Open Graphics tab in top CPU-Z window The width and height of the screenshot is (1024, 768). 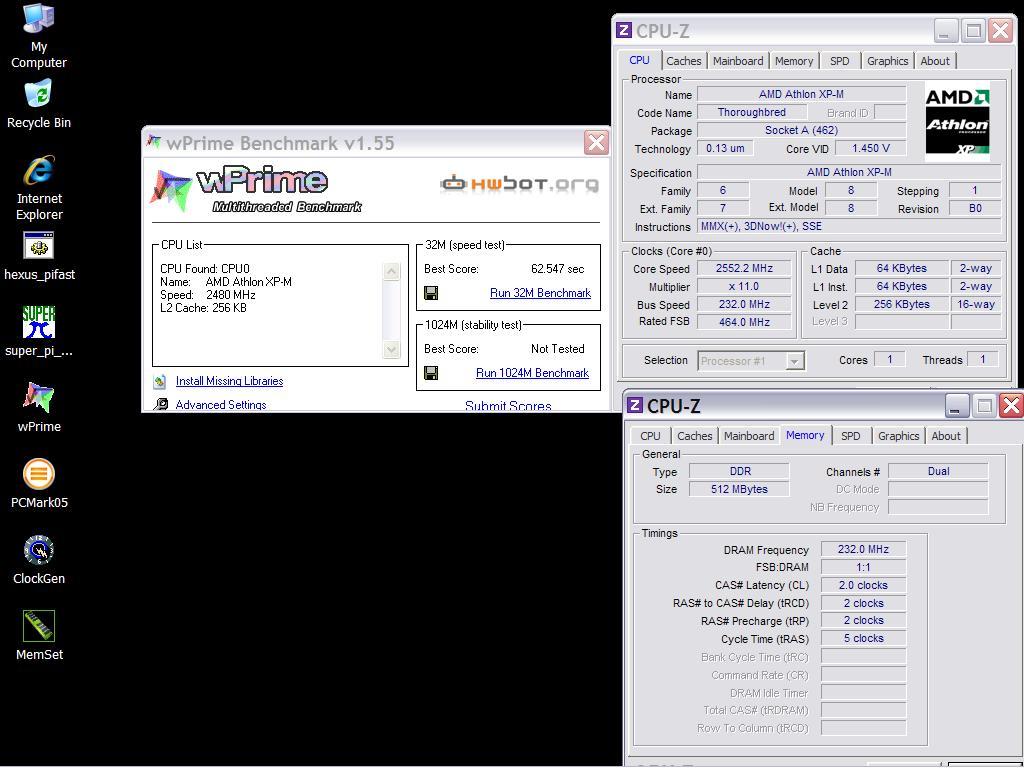[x=888, y=61]
